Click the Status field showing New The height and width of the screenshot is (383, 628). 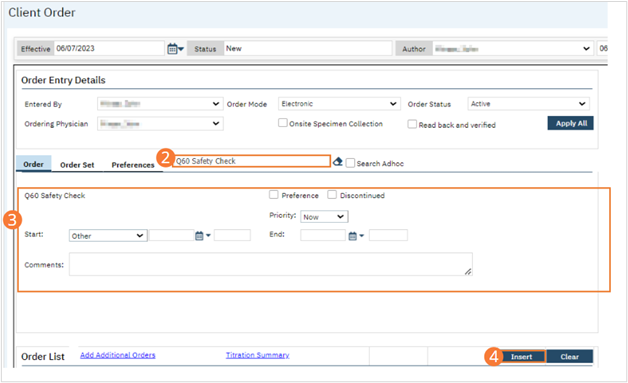coord(308,48)
